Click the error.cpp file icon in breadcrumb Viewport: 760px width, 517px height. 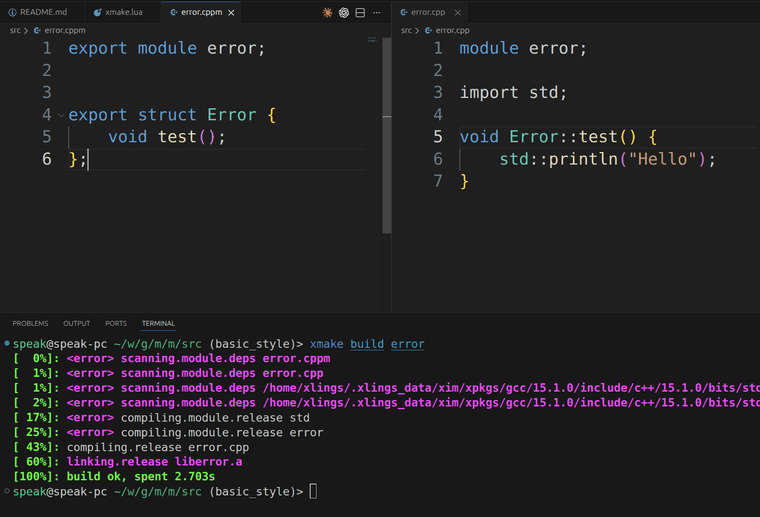pos(429,30)
